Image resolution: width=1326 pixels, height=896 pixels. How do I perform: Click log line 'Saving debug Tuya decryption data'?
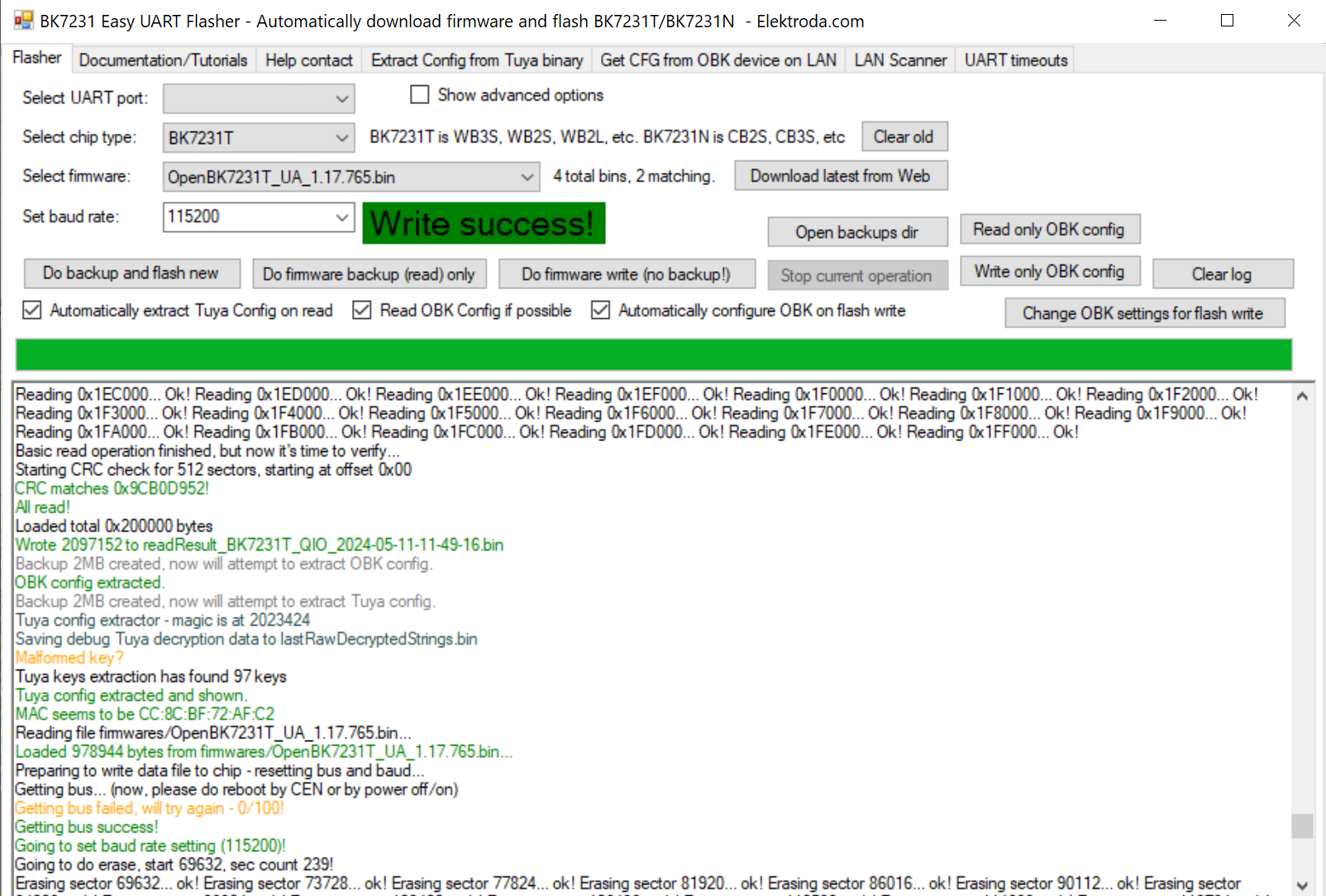(246, 640)
